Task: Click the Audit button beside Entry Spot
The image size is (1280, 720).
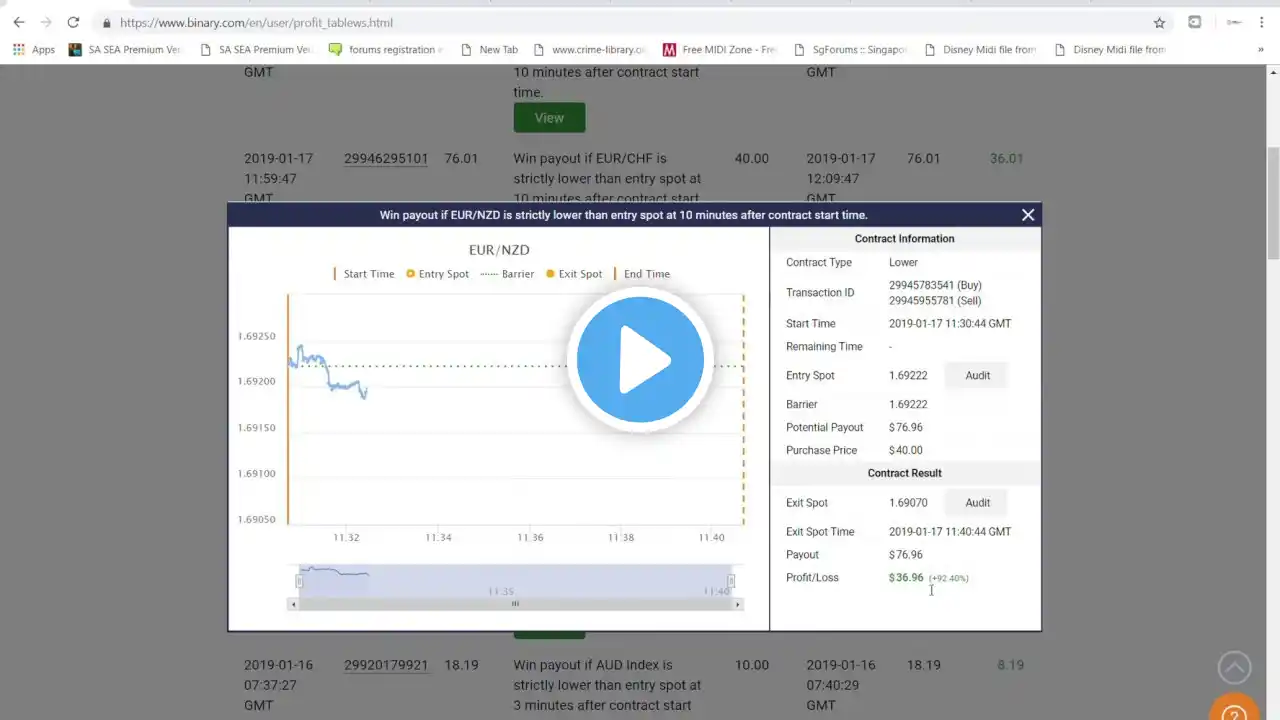Action: point(977,375)
